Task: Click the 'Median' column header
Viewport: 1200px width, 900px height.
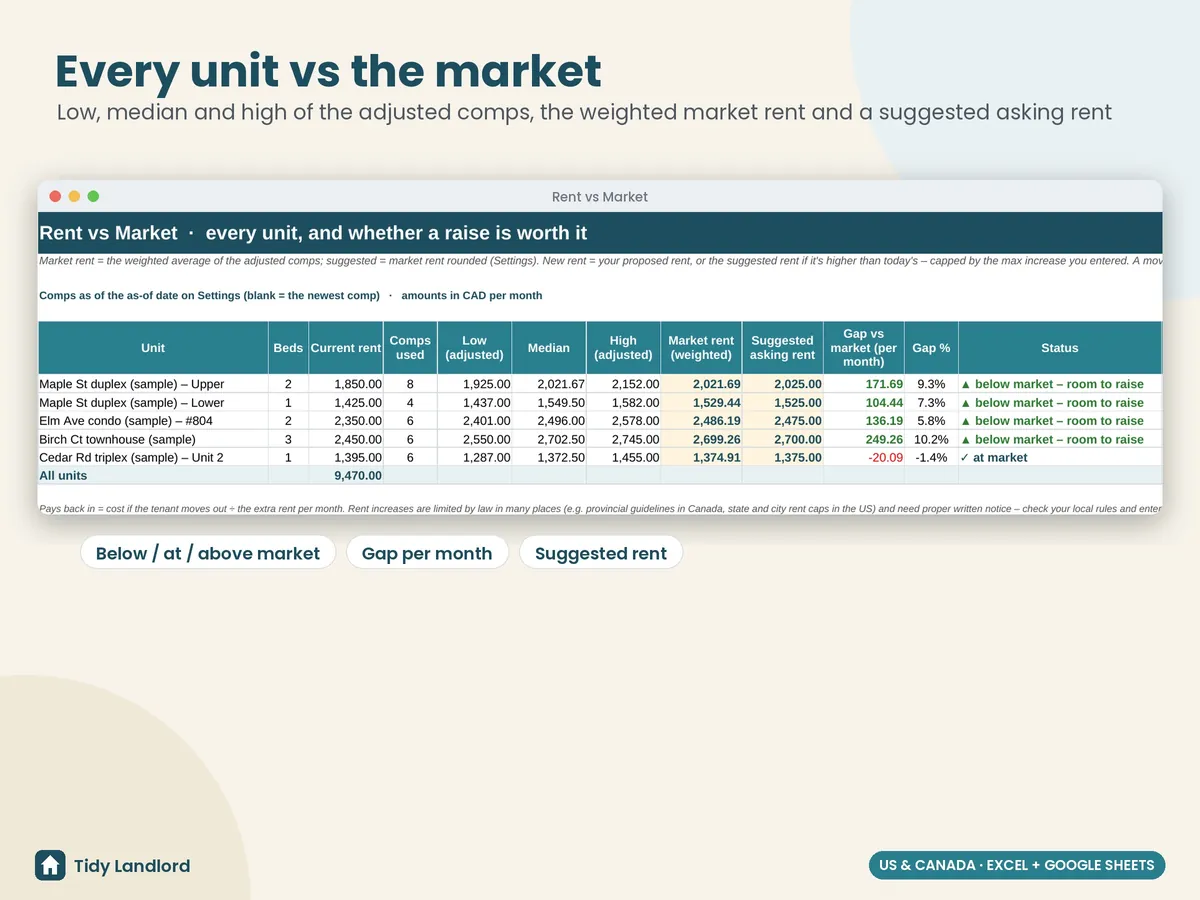Action: click(x=549, y=348)
